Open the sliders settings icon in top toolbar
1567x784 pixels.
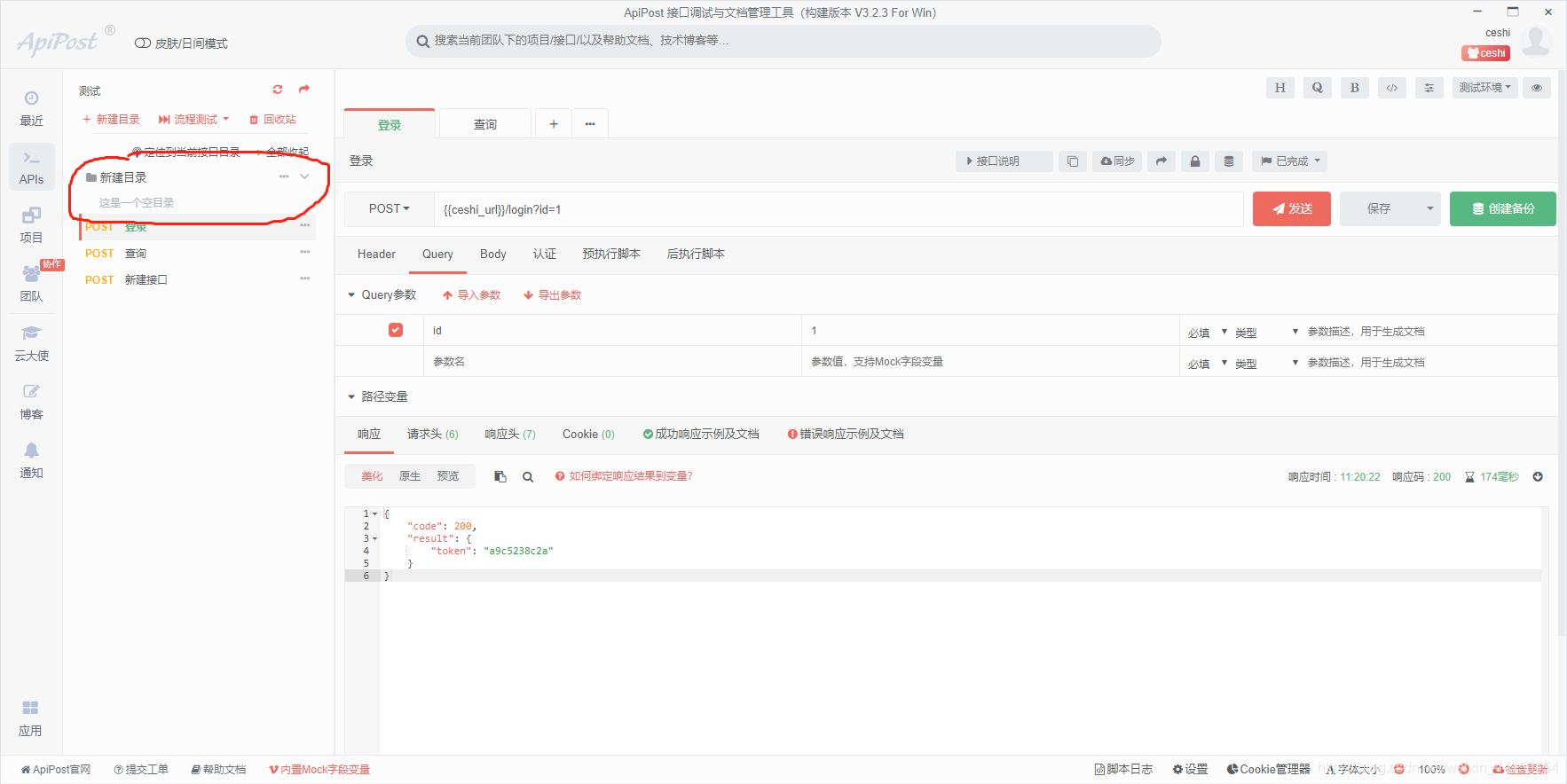[1429, 88]
